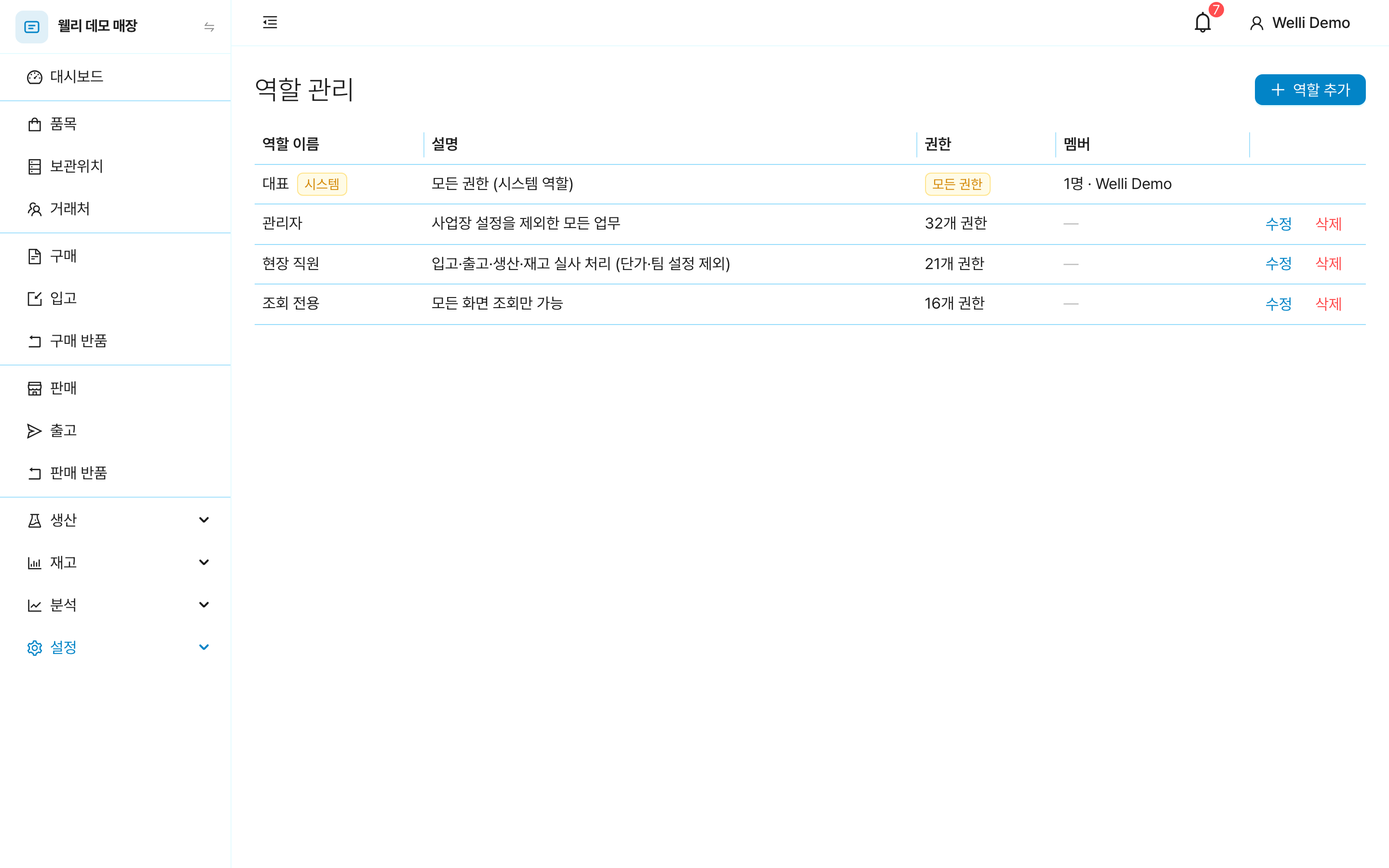Delete the 조회 전용 role
Viewport: 1389px width, 868px height.
pyautogui.click(x=1328, y=304)
